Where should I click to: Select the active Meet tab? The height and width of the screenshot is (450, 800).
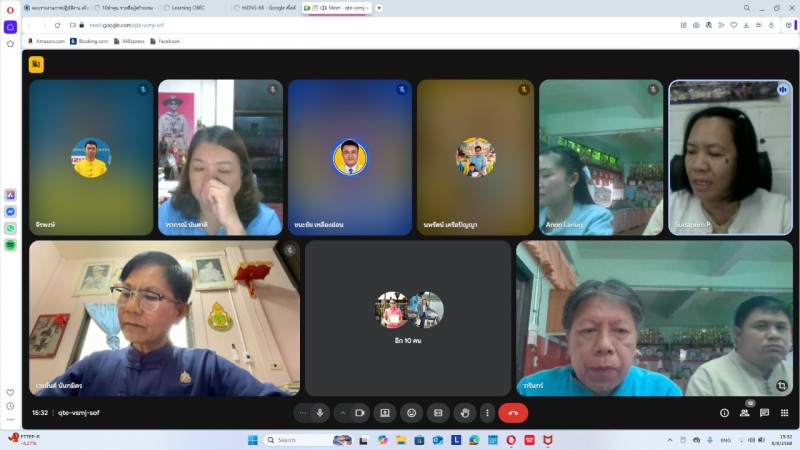tap(337, 8)
